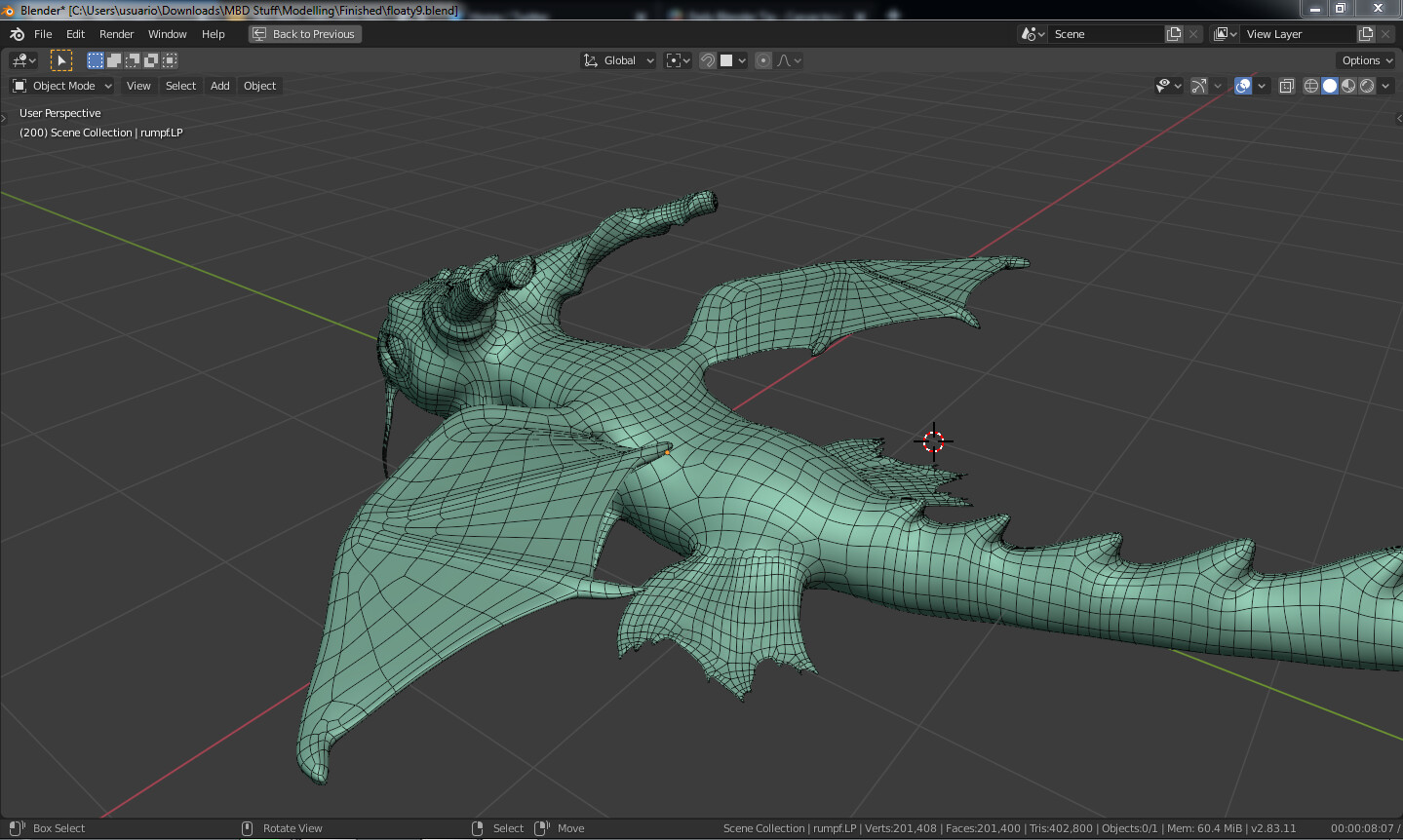Open the Options dropdown
Image resolution: width=1403 pixels, height=840 pixels.
pos(1367,60)
